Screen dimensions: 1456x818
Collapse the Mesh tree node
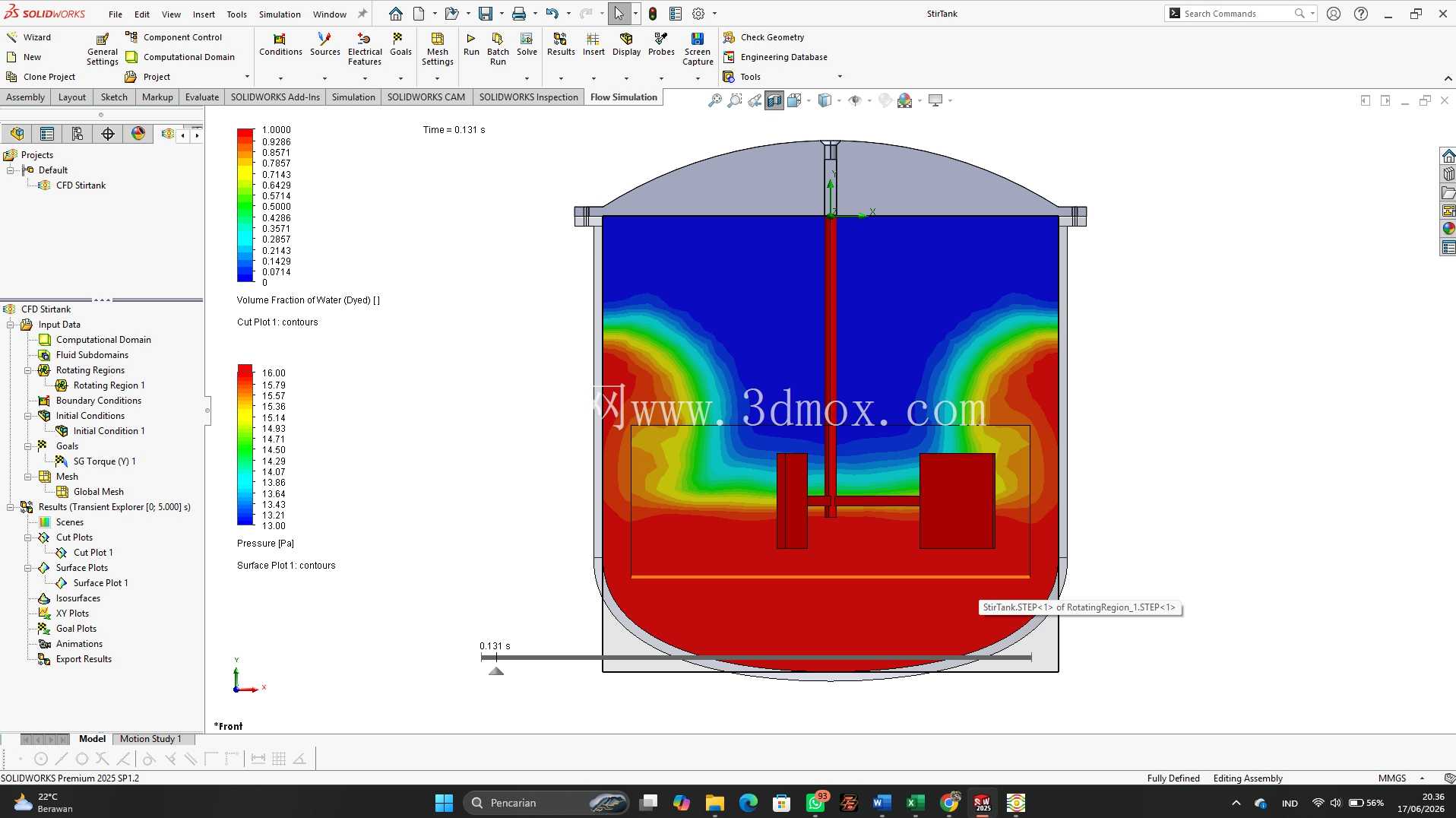(28, 477)
